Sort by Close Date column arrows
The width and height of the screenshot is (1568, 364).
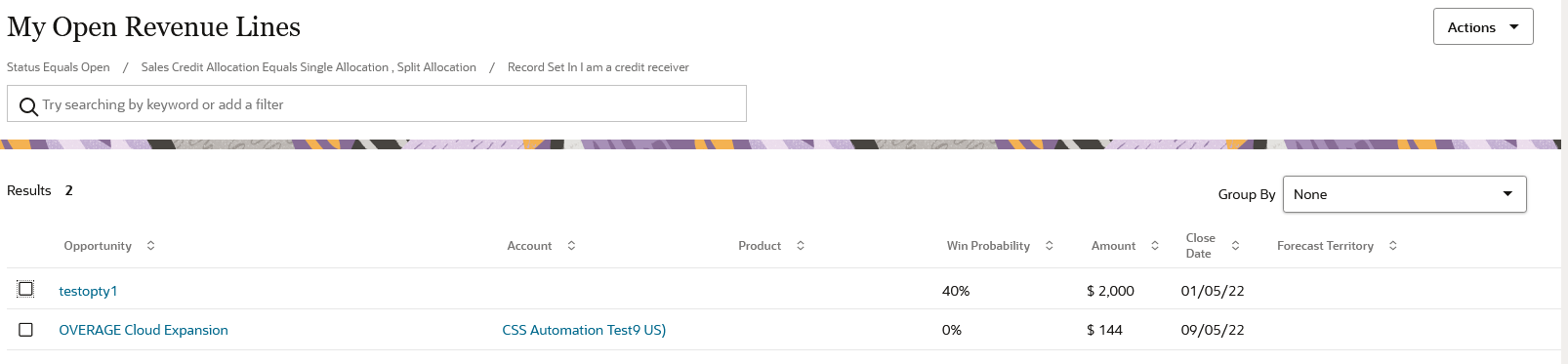[x=1235, y=246]
